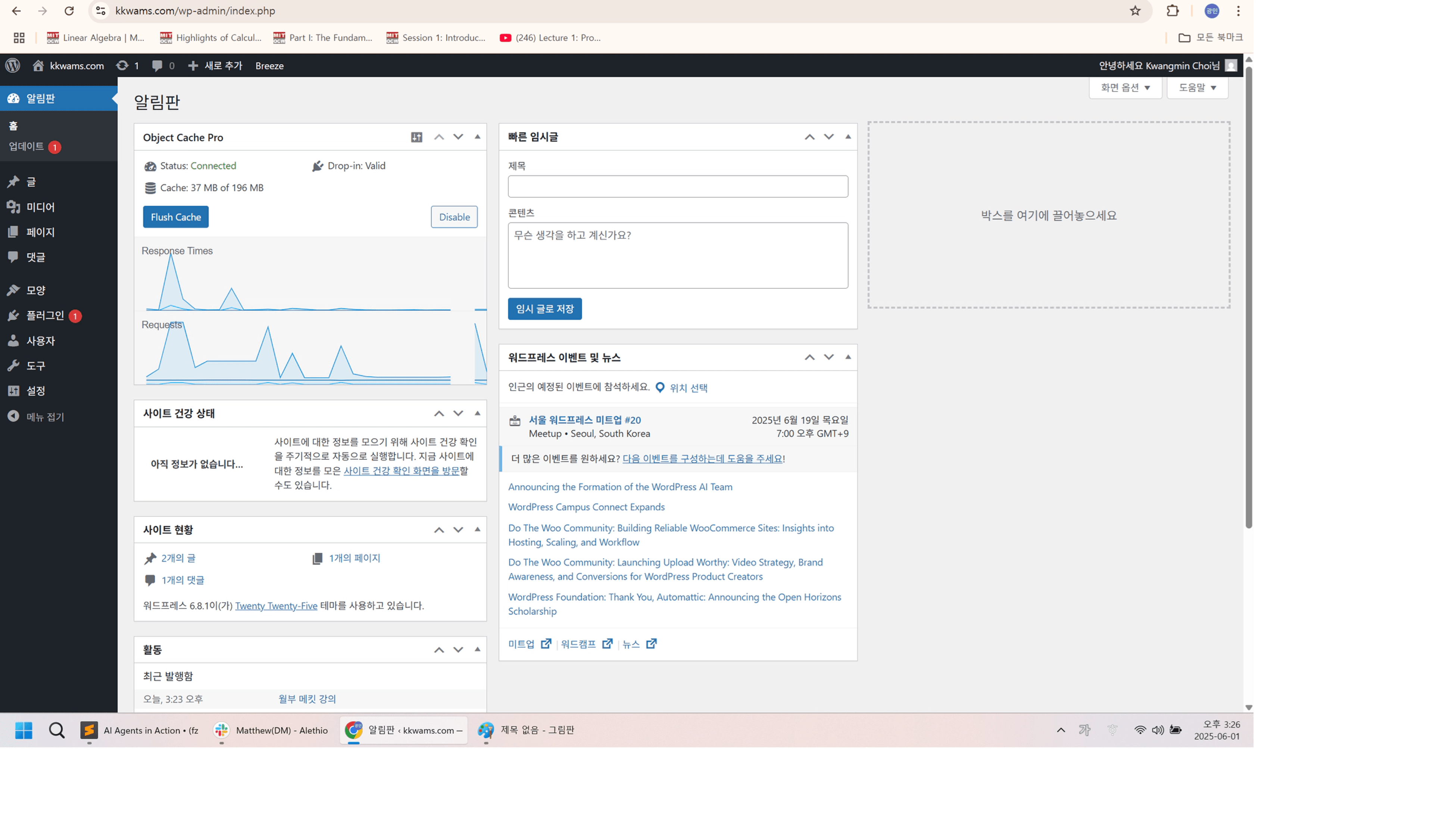Click the 제목 input field
1433x840 pixels.
(677, 187)
